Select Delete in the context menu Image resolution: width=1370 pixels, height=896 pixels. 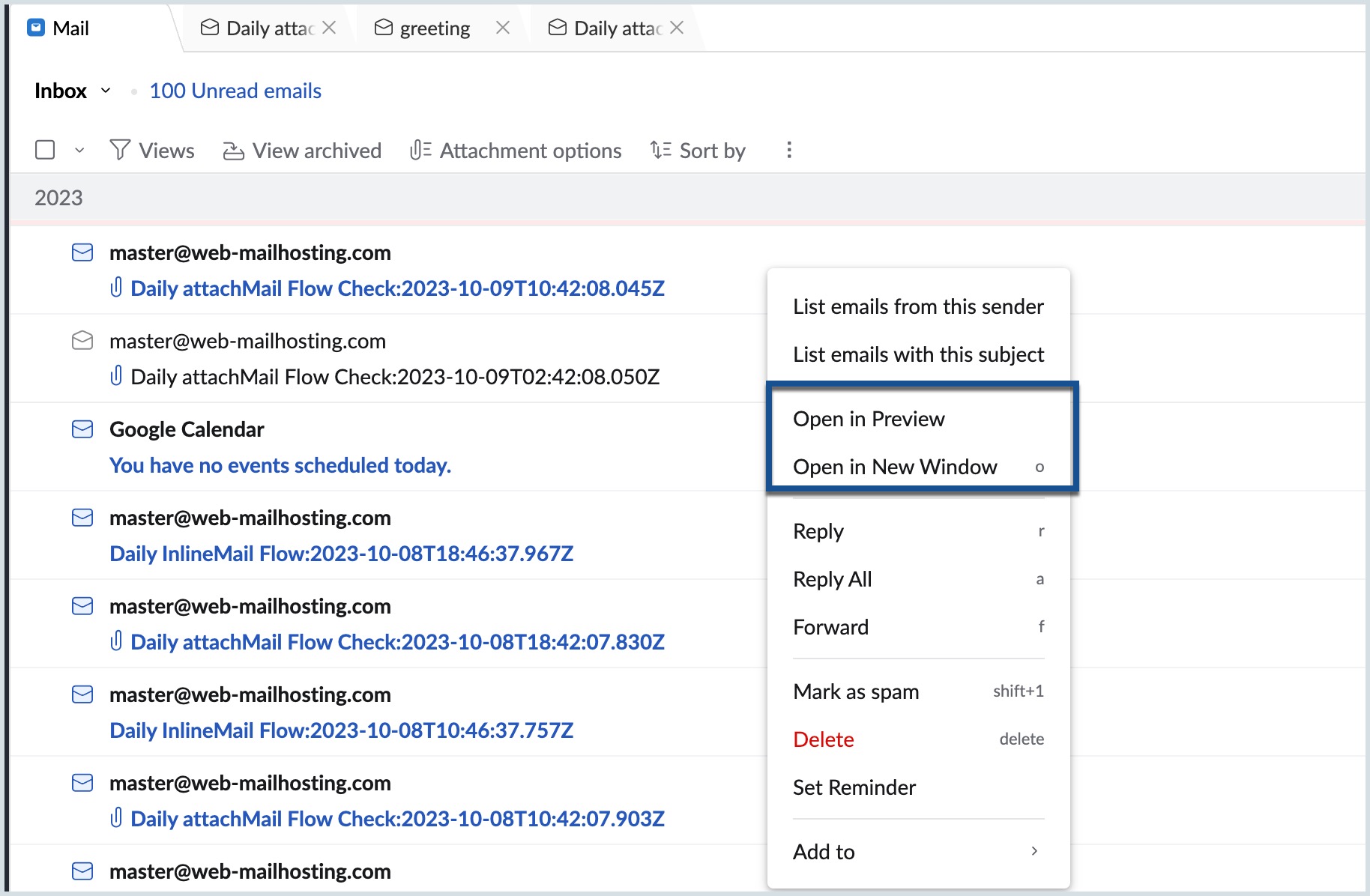click(x=918, y=739)
